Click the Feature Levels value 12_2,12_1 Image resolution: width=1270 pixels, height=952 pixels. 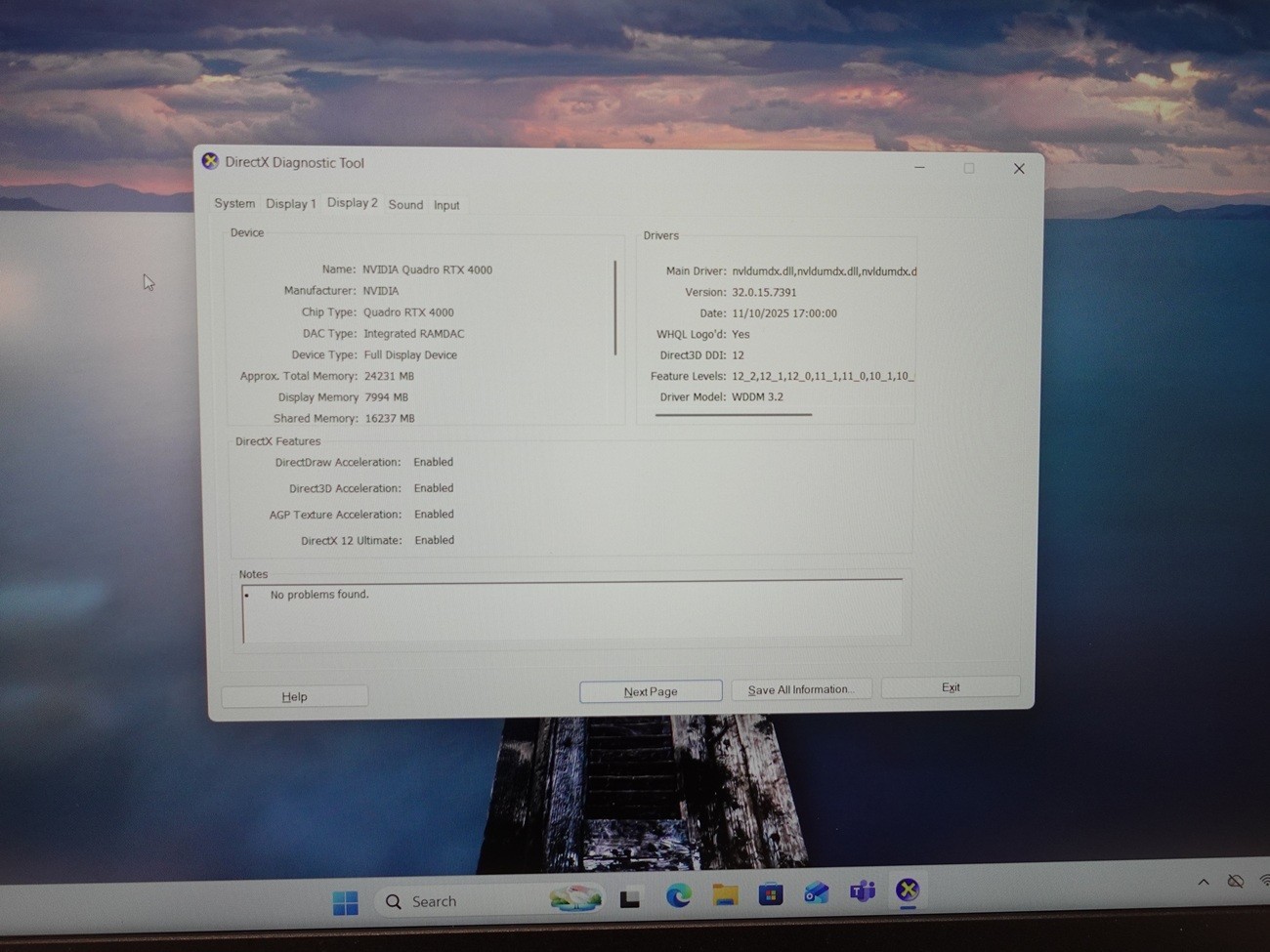823,376
